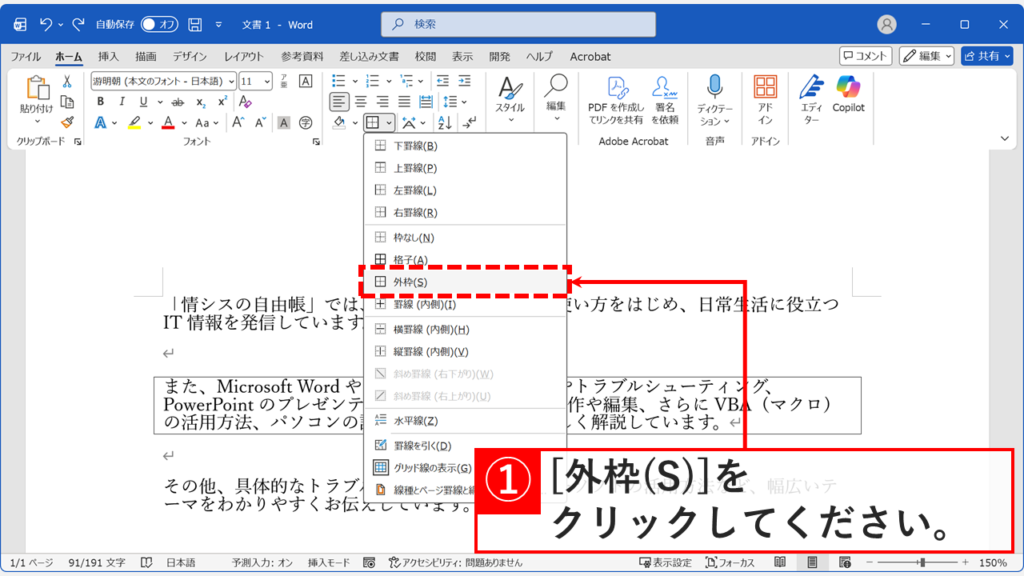1024x576 pixels.
Task: Toggle Bold formatting in the Font group
Action: (101, 99)
